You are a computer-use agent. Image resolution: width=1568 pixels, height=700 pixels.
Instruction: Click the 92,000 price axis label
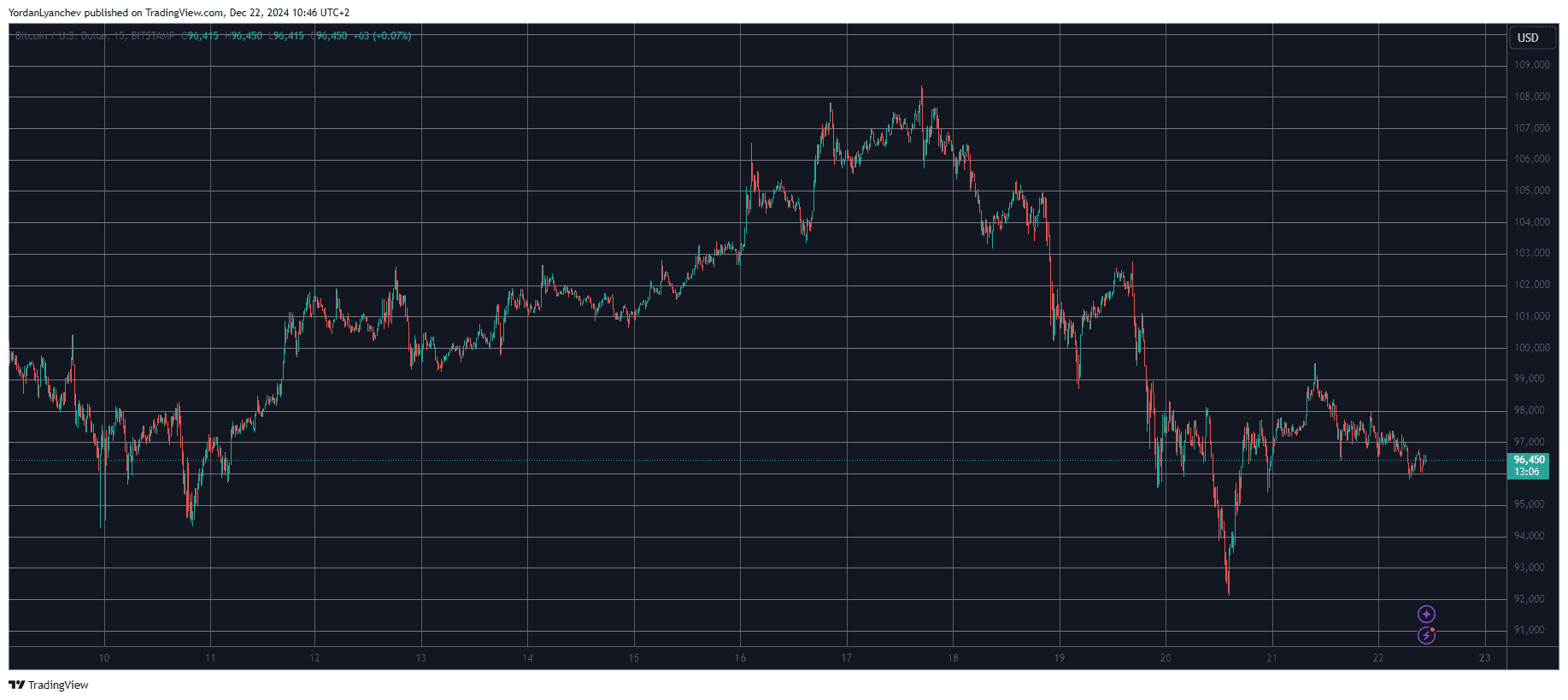tap(1530, 599)
